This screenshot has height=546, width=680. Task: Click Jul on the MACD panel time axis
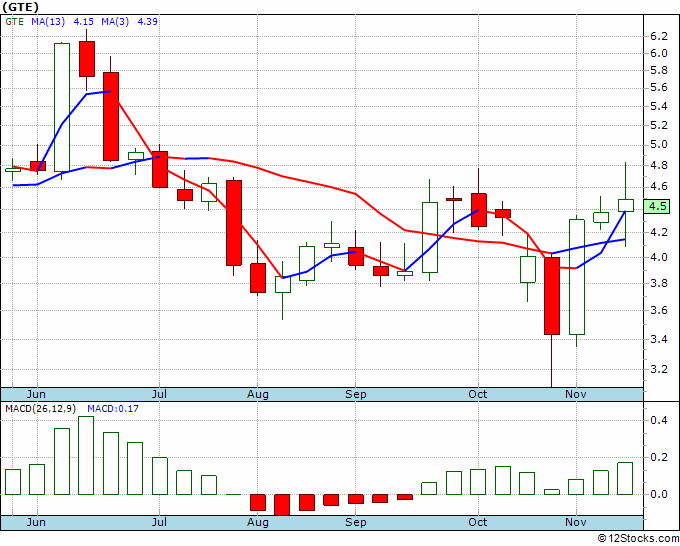coord(159,522)
